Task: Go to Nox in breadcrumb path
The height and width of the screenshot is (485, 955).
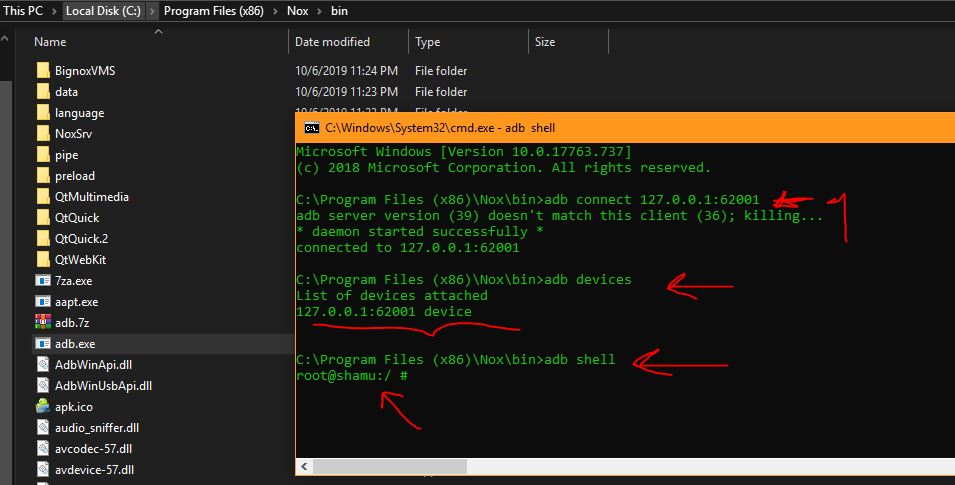Action: 297,10
